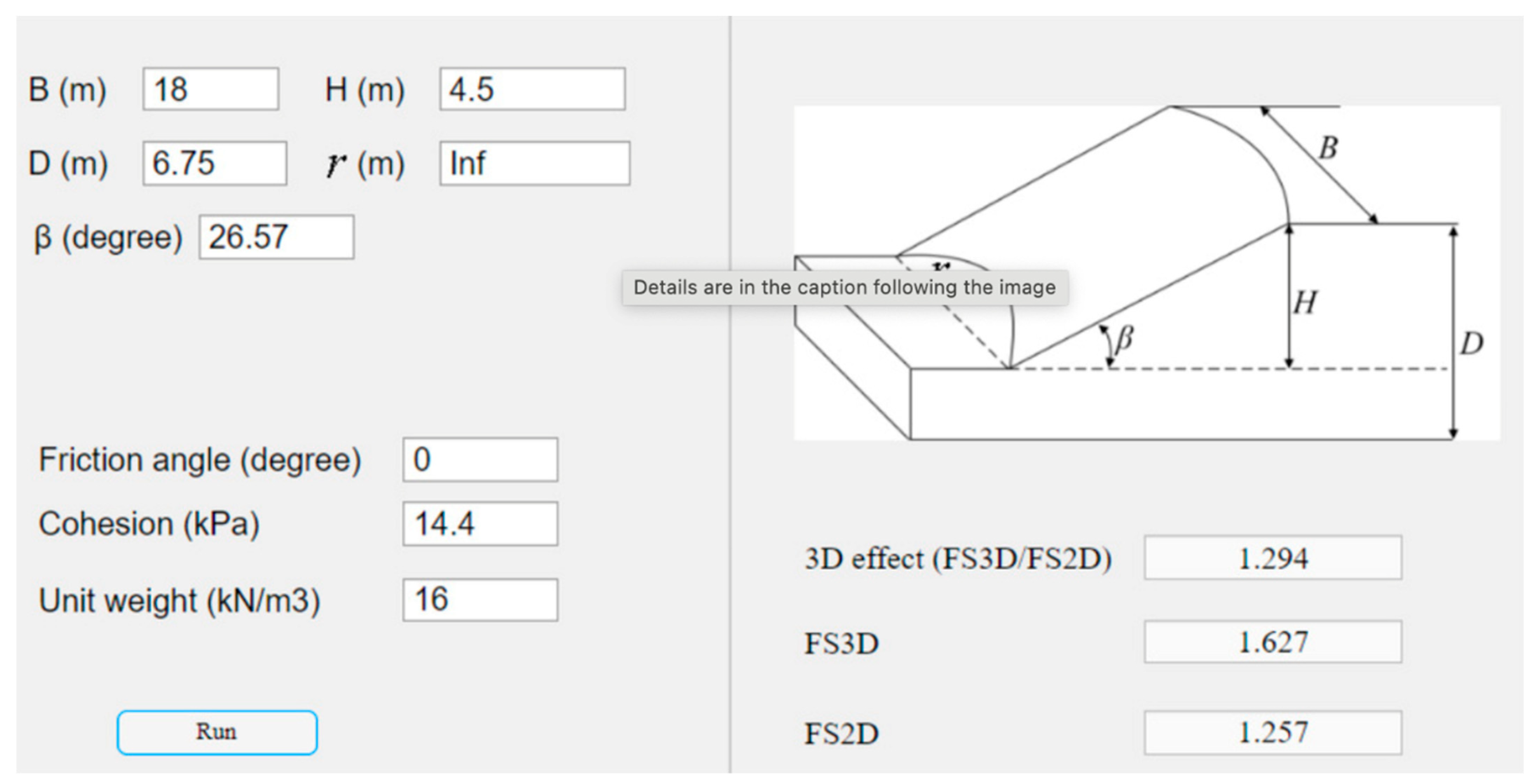Click the Unit weight input box
Screen dimensions: 1539x784
[x=480, y=599]
